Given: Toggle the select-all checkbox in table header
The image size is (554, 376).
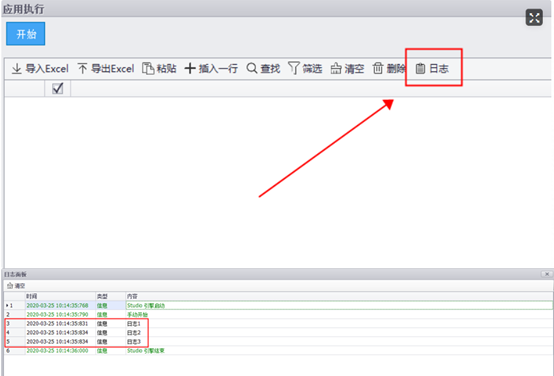Looking at the screenshot, I should pyautogui.click(x=58, y=88).
